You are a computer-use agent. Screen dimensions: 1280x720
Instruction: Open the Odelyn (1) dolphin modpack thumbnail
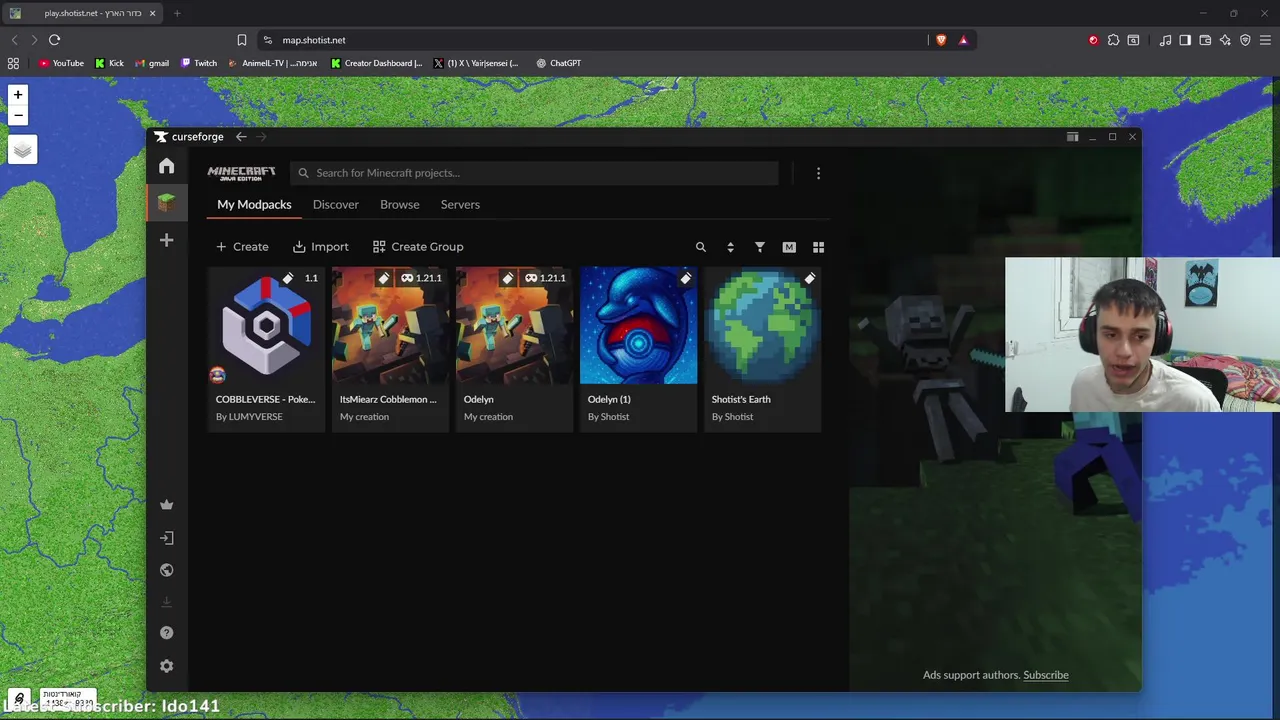click(x=638, y=325)
